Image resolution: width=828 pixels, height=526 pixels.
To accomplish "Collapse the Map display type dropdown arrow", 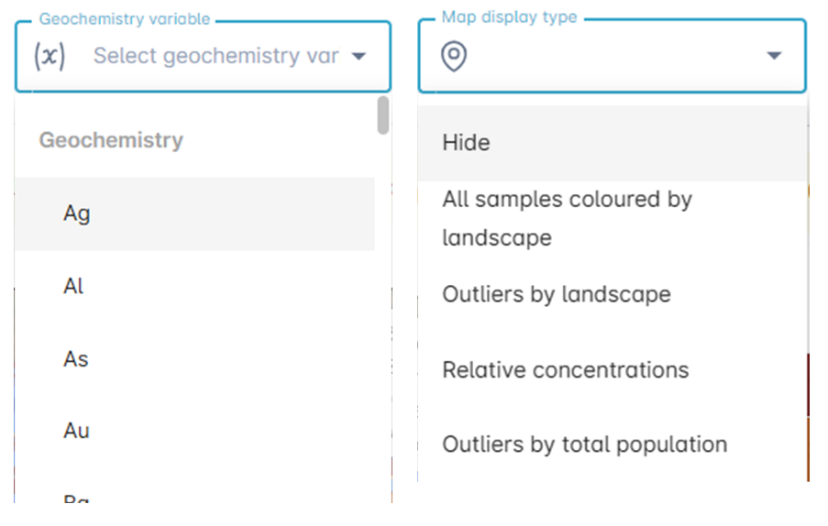I will 774,55.
